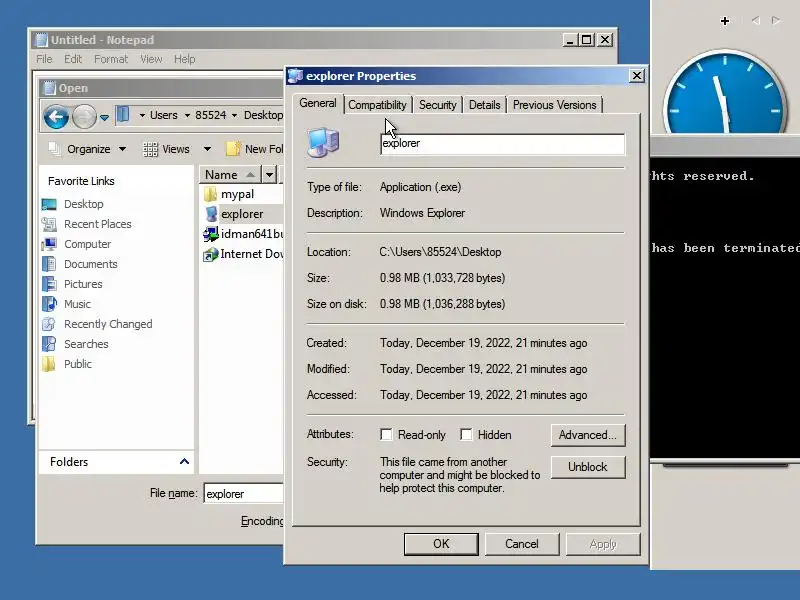Screen dimensions: 800x600
Task: Expand the Folders pane chevron
Action: pyautogui.click(x=184, y=462)
